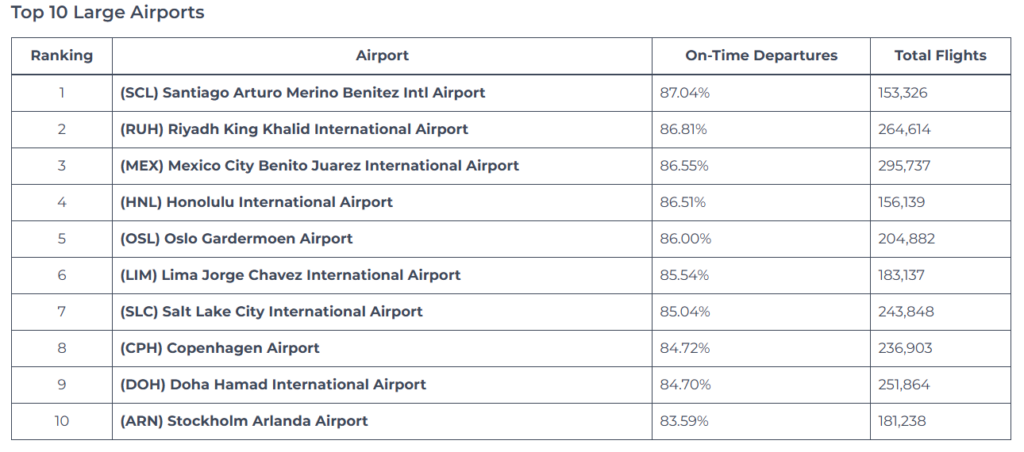
Task: Click Oslo Gardermoen Airport name
Action: [236, 239]
